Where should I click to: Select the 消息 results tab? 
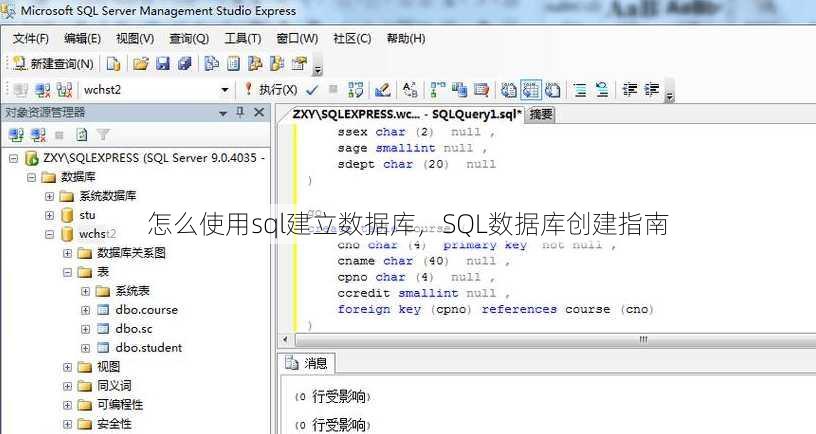click(307, 363)
